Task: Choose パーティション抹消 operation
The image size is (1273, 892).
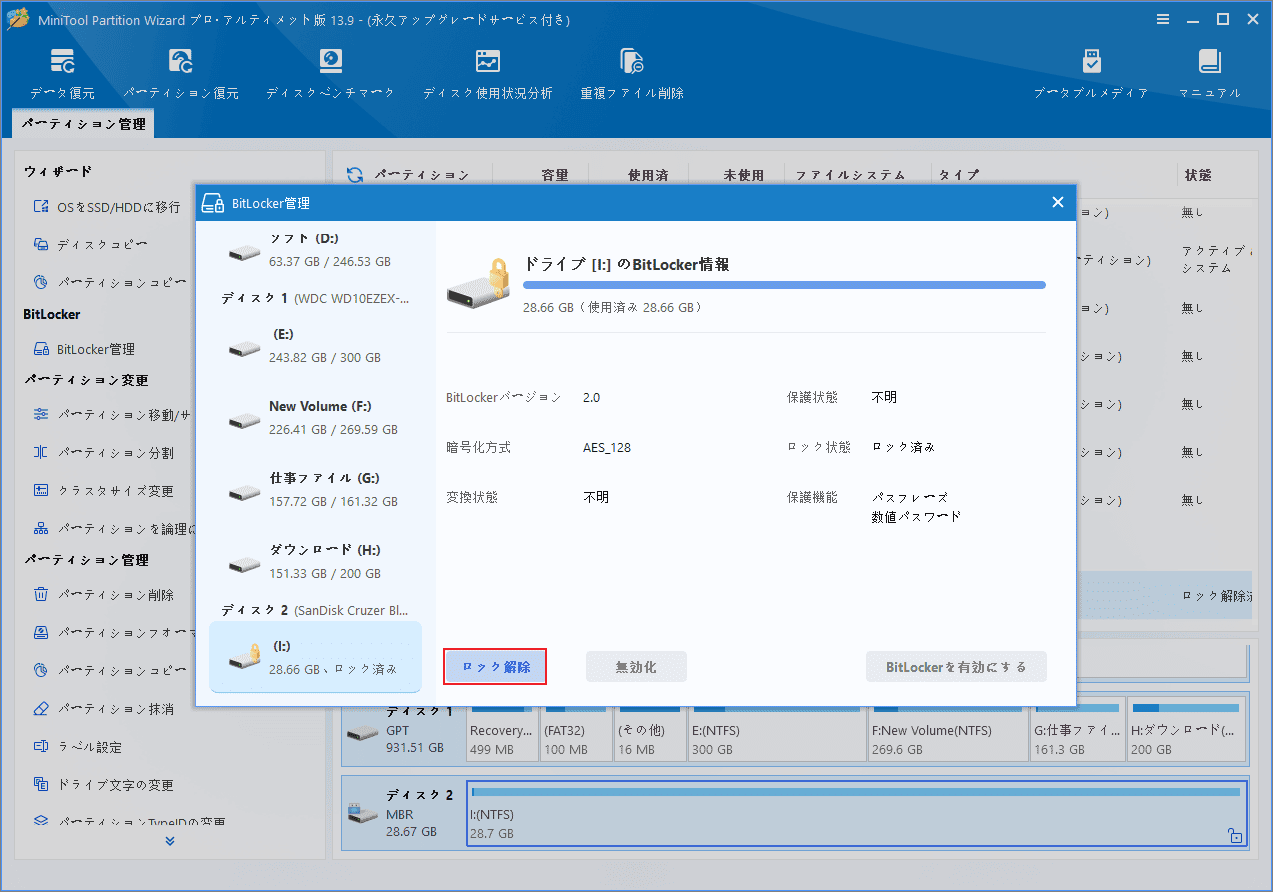Action: [x=103, y=709]
